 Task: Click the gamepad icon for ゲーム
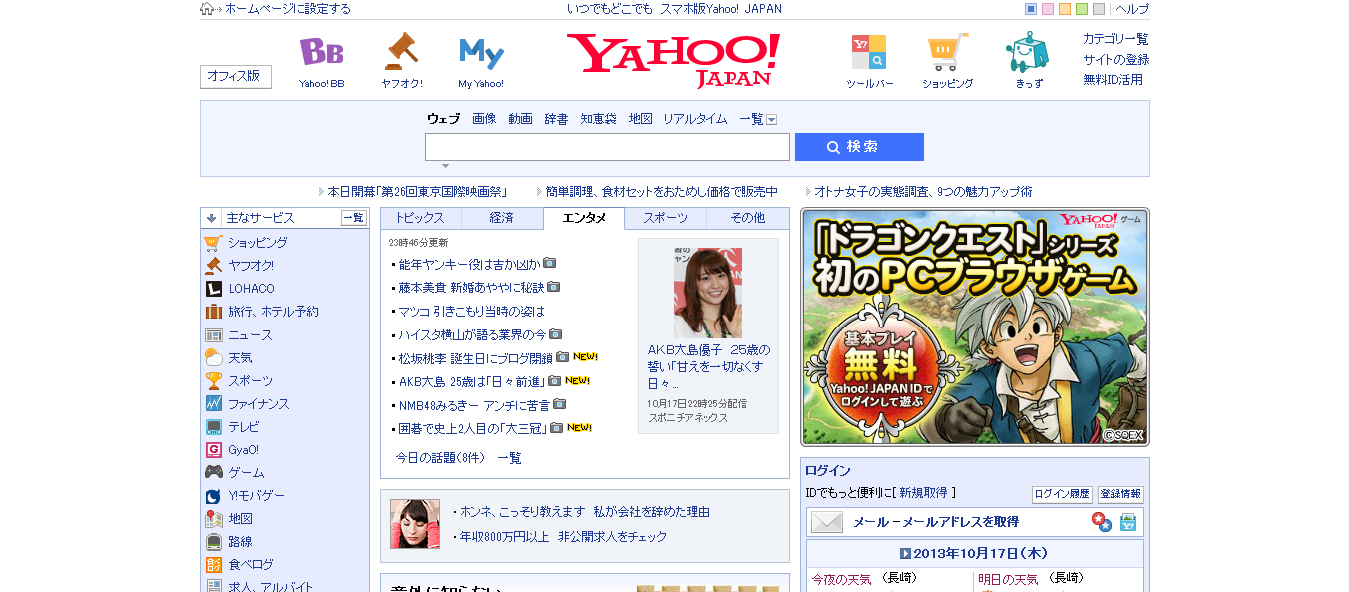pyautogui.click(x=213, y=473)
